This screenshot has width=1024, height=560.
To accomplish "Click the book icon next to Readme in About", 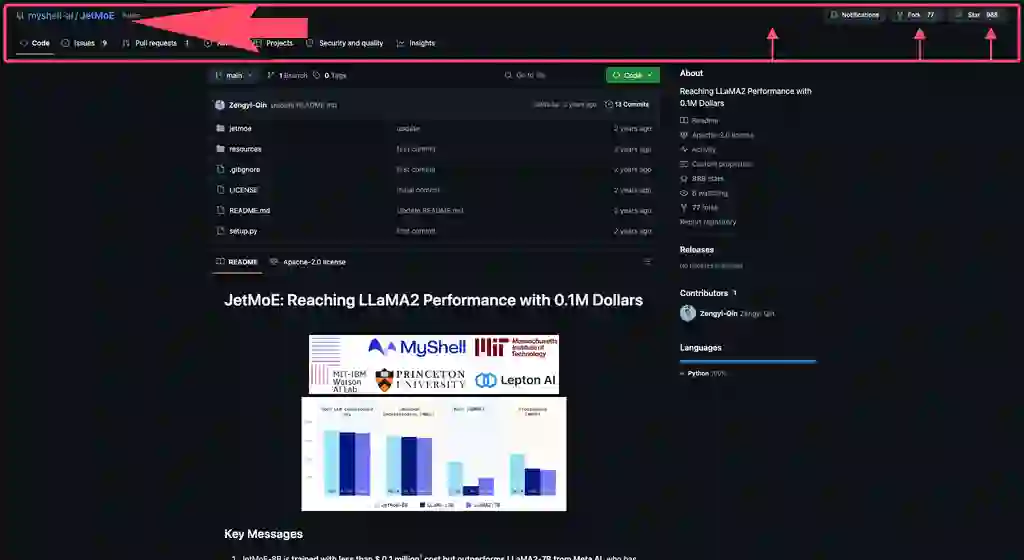I will tap(684, 121).
